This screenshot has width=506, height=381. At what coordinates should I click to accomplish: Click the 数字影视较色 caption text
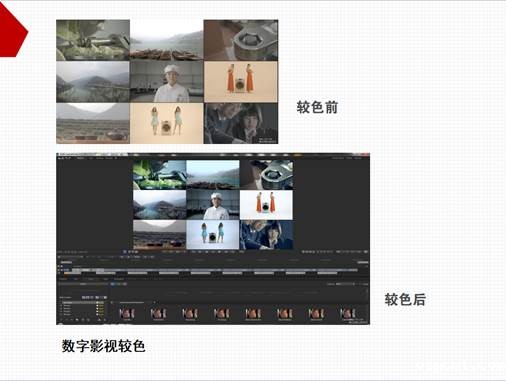(x=103, y=346)
